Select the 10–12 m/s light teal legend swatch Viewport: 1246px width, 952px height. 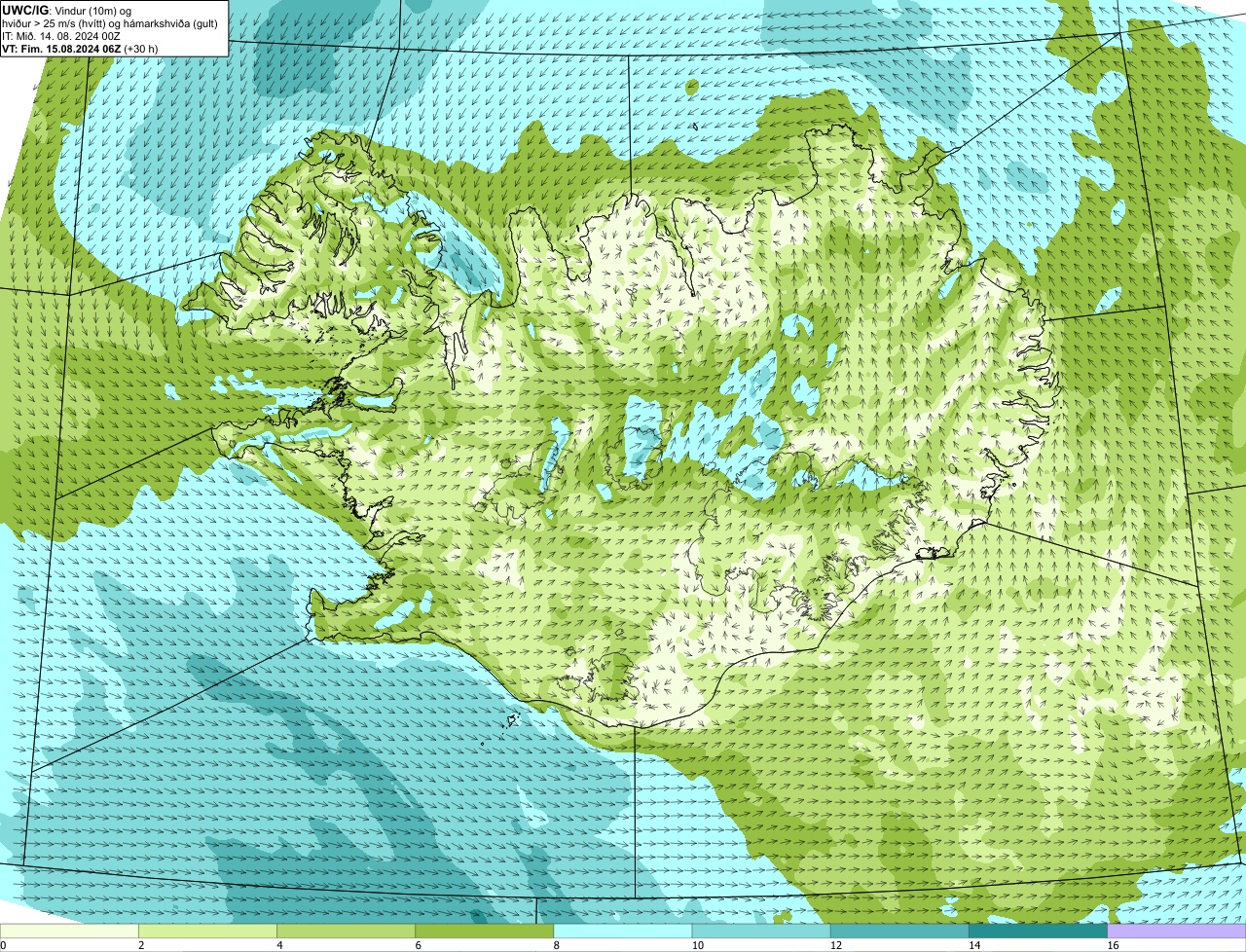(761, 931)
